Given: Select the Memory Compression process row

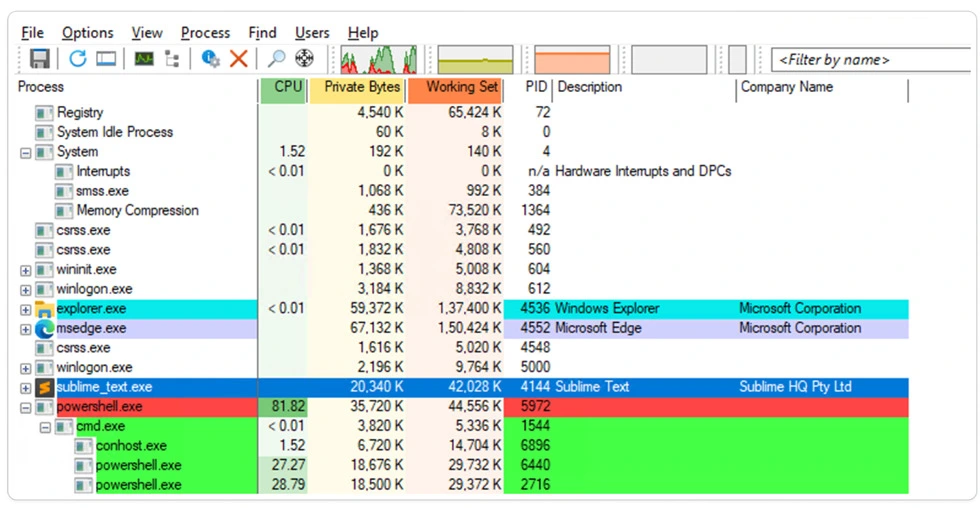Looking at the screenshot, I should 461,211.
